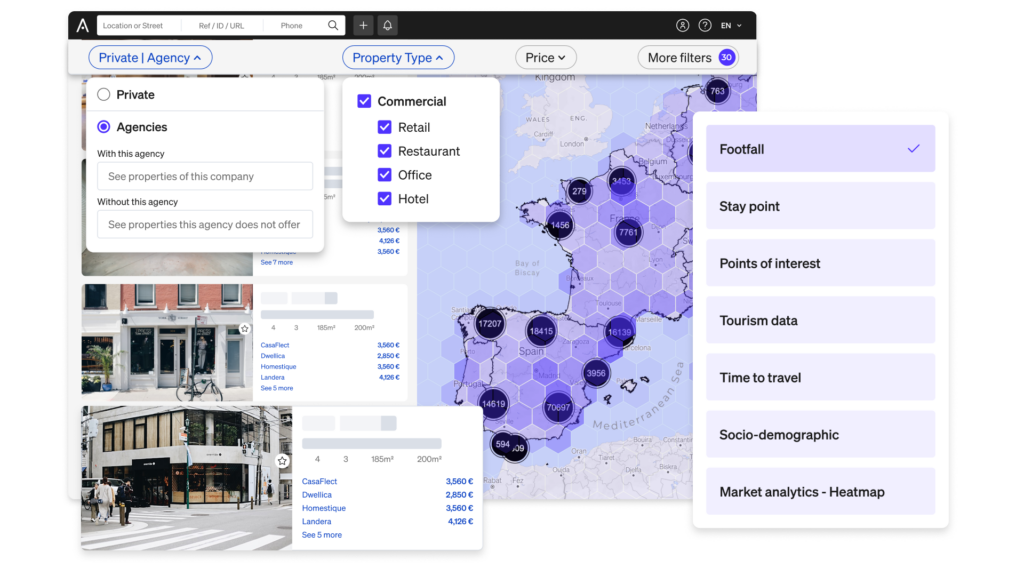Click the app logo in top bar
The height and width of the screenshot is (576, 1024).
82,25
